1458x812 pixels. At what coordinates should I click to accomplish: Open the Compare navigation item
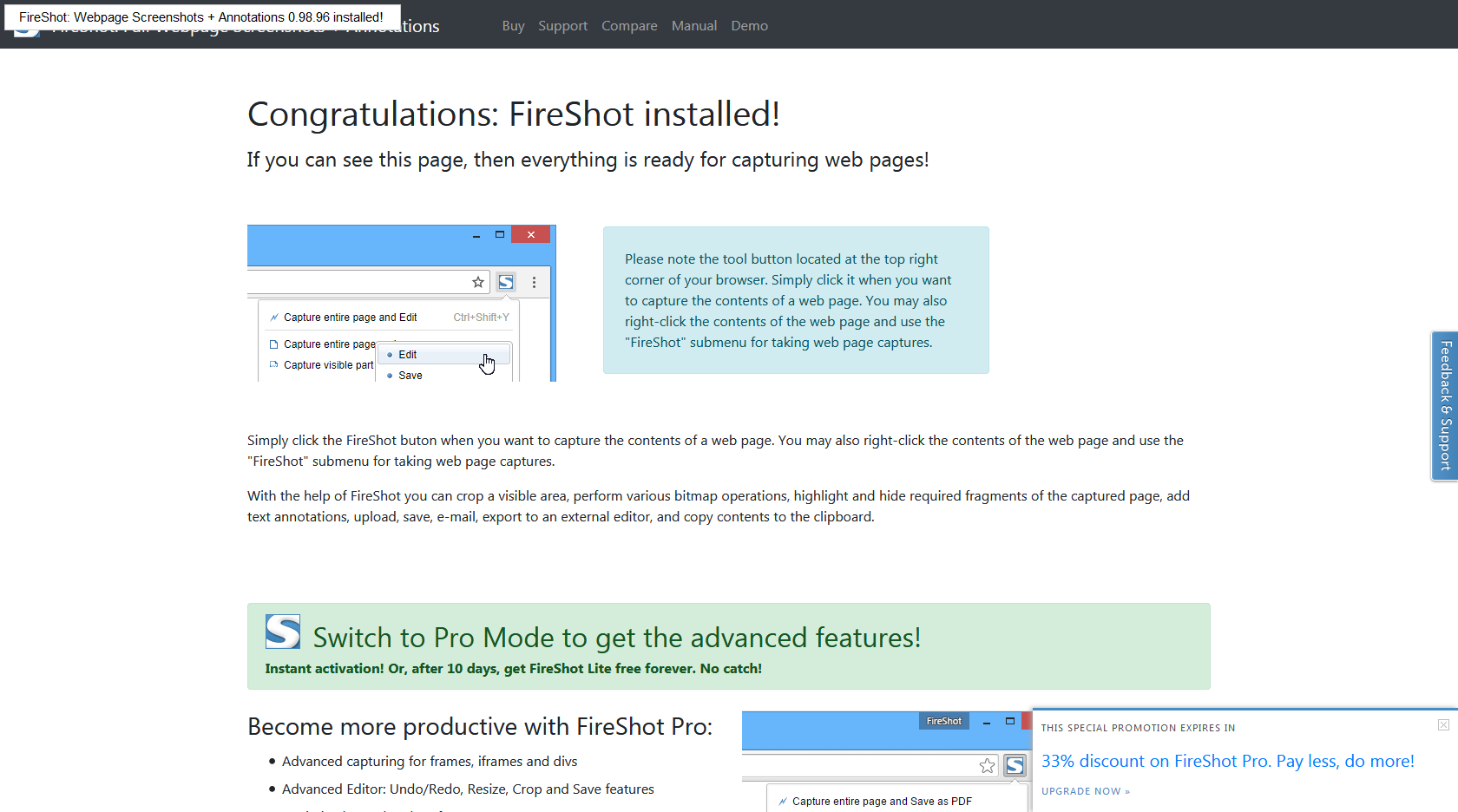pos(629,26)
